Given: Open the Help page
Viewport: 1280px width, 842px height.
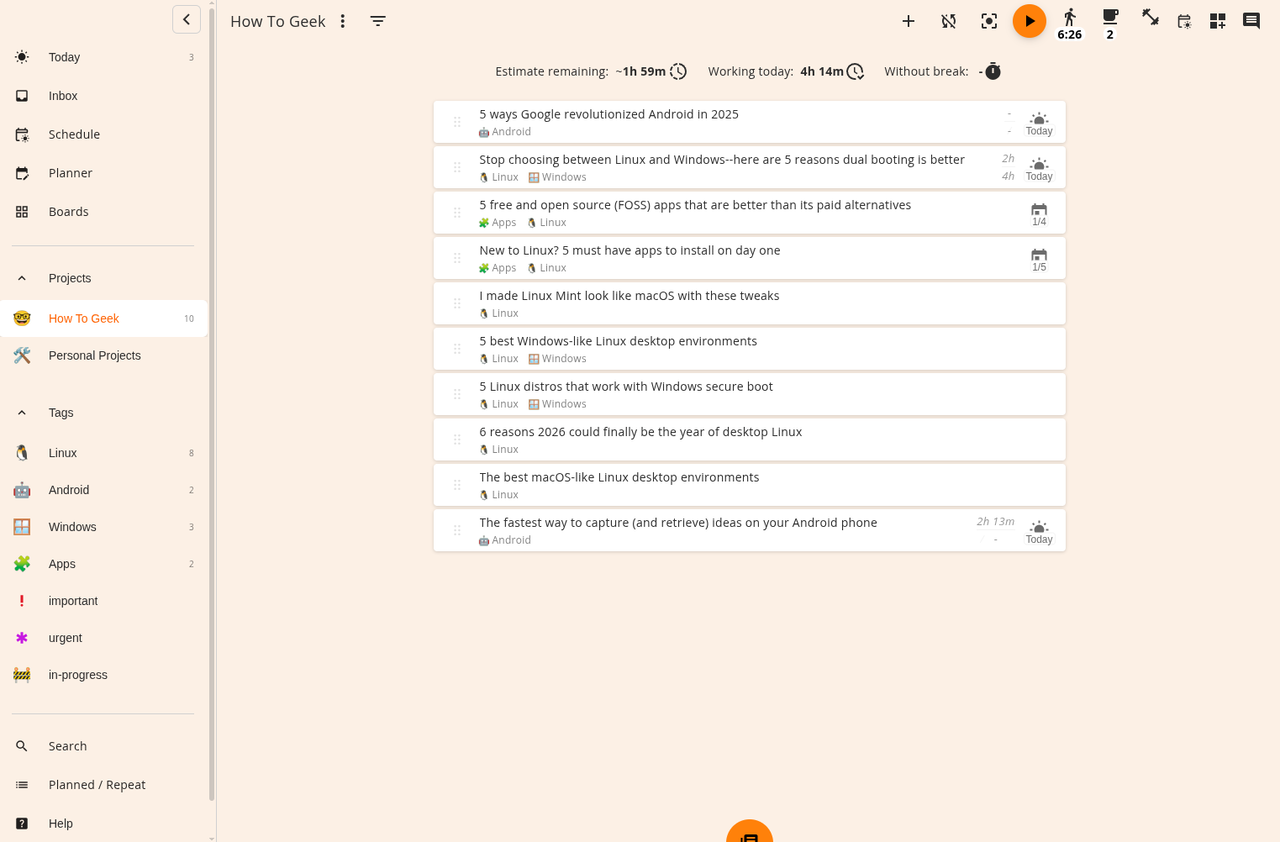Looking at the screenshot, I should tap(60, 823).
